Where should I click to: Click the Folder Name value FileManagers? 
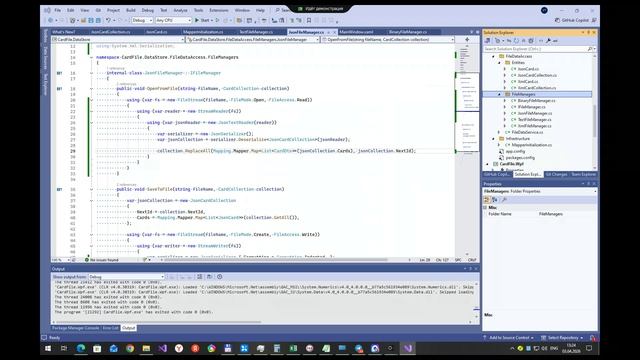click(551, 214)
